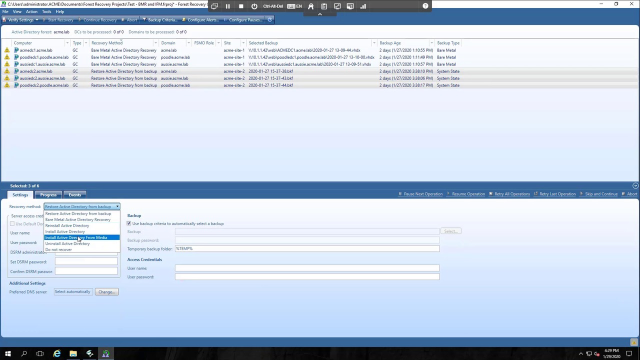Viewport: 640px width, 360px height.
Task: Click the clipboard icon in the remote toolbar
Action: tap(324, 6)
